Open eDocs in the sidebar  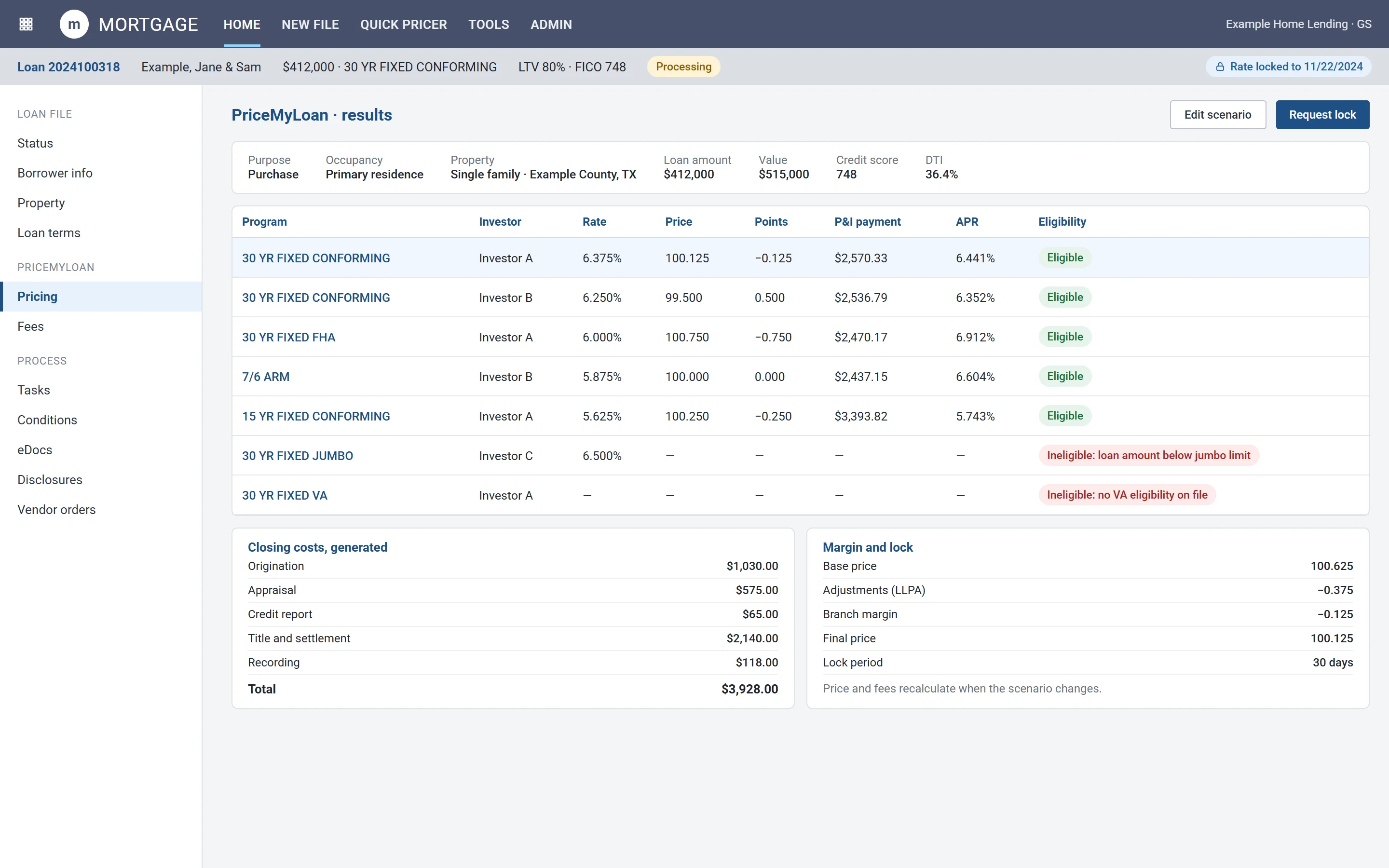point(101,449)
